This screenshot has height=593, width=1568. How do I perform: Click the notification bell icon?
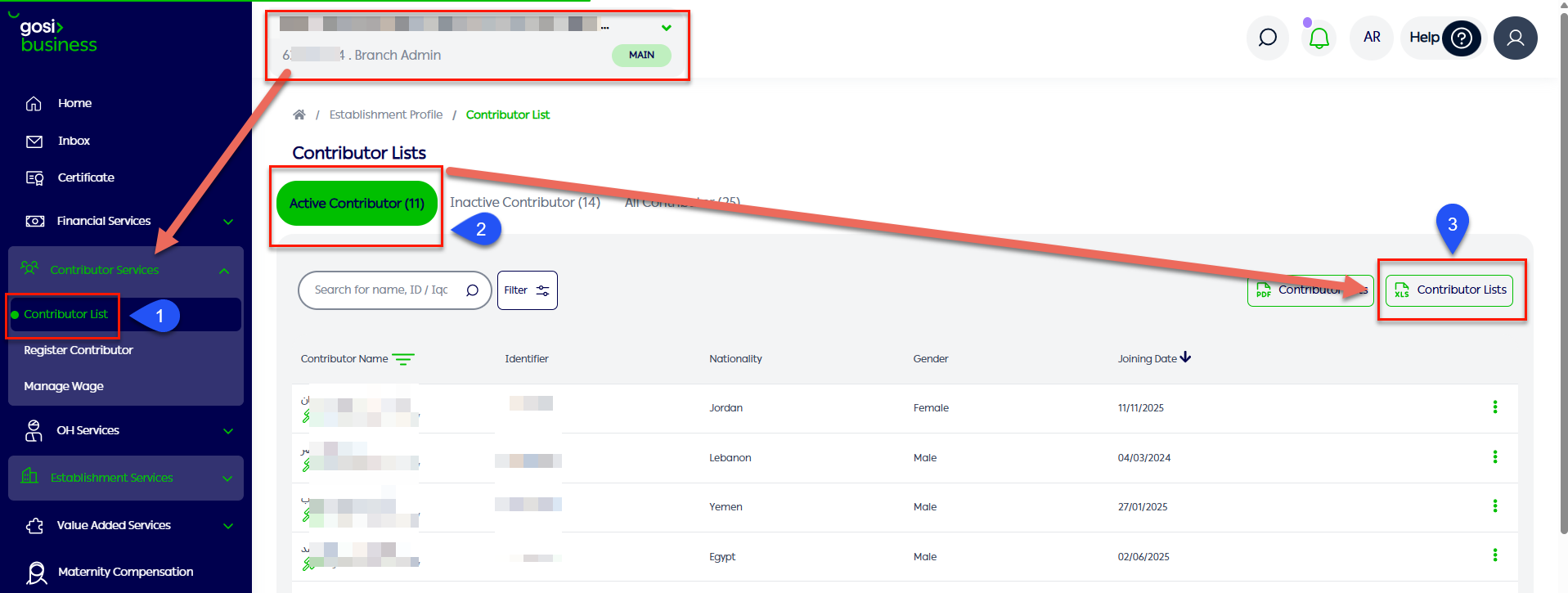pyautogui.click(x=1319, y=38)
